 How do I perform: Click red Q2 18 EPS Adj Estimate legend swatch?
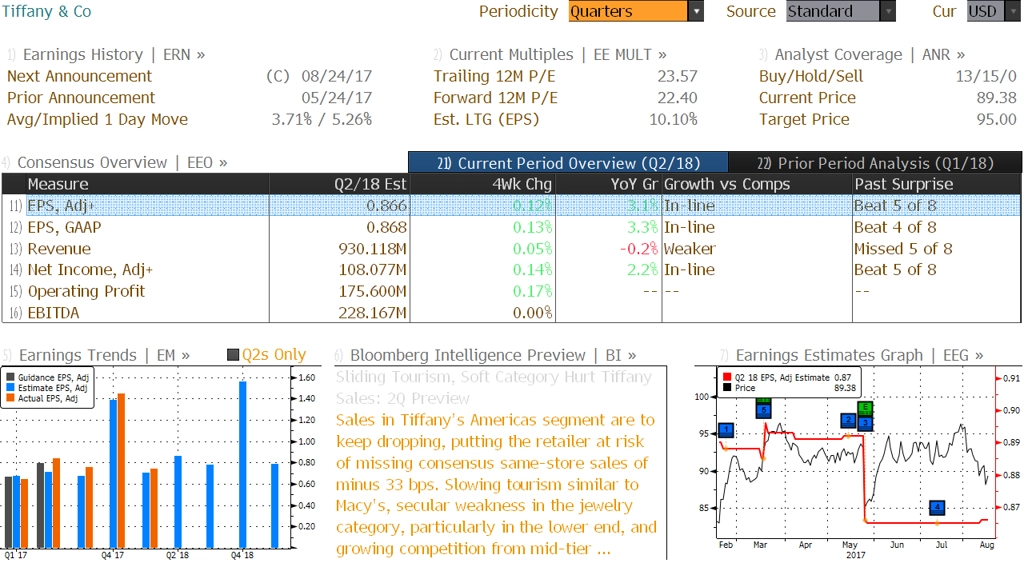(727, 378)
